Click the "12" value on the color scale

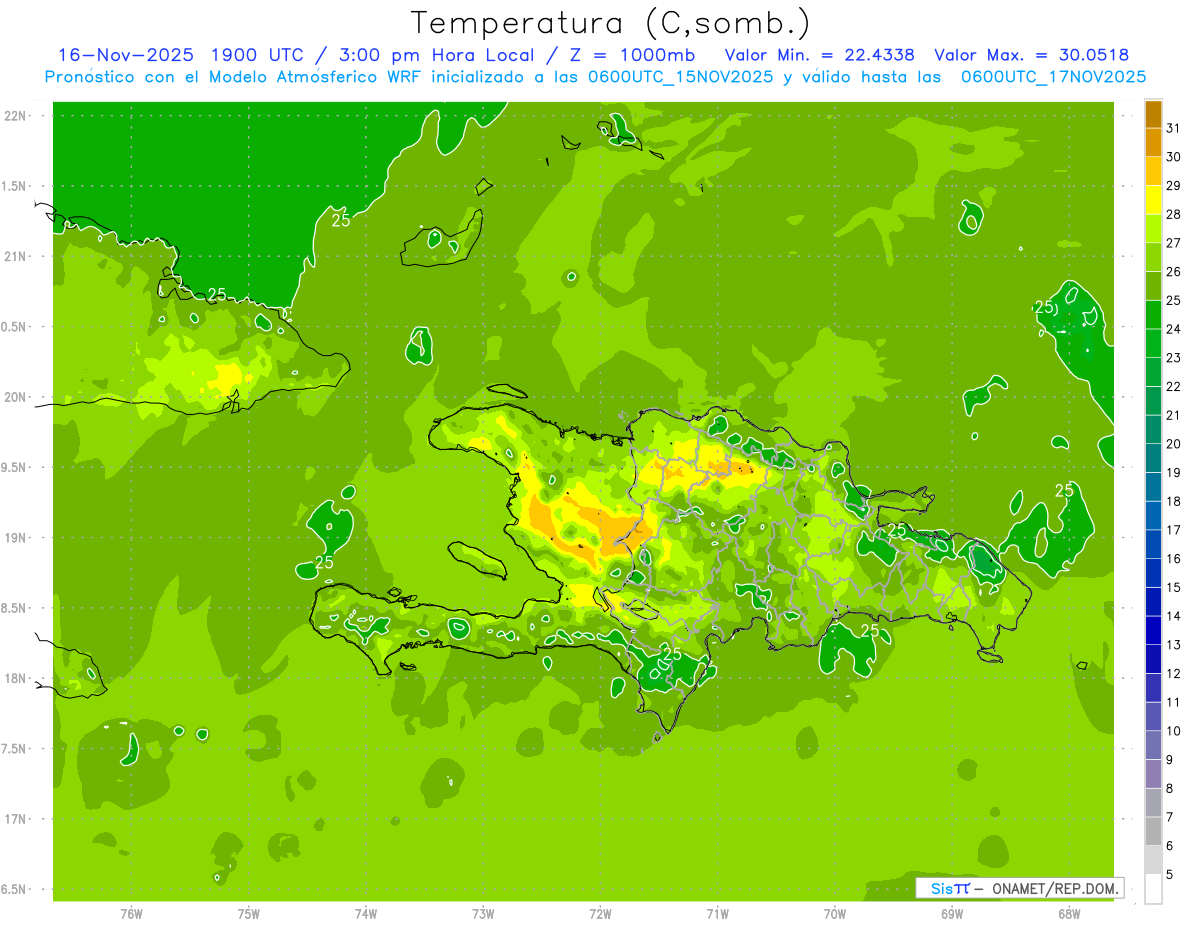[1174, 674]
